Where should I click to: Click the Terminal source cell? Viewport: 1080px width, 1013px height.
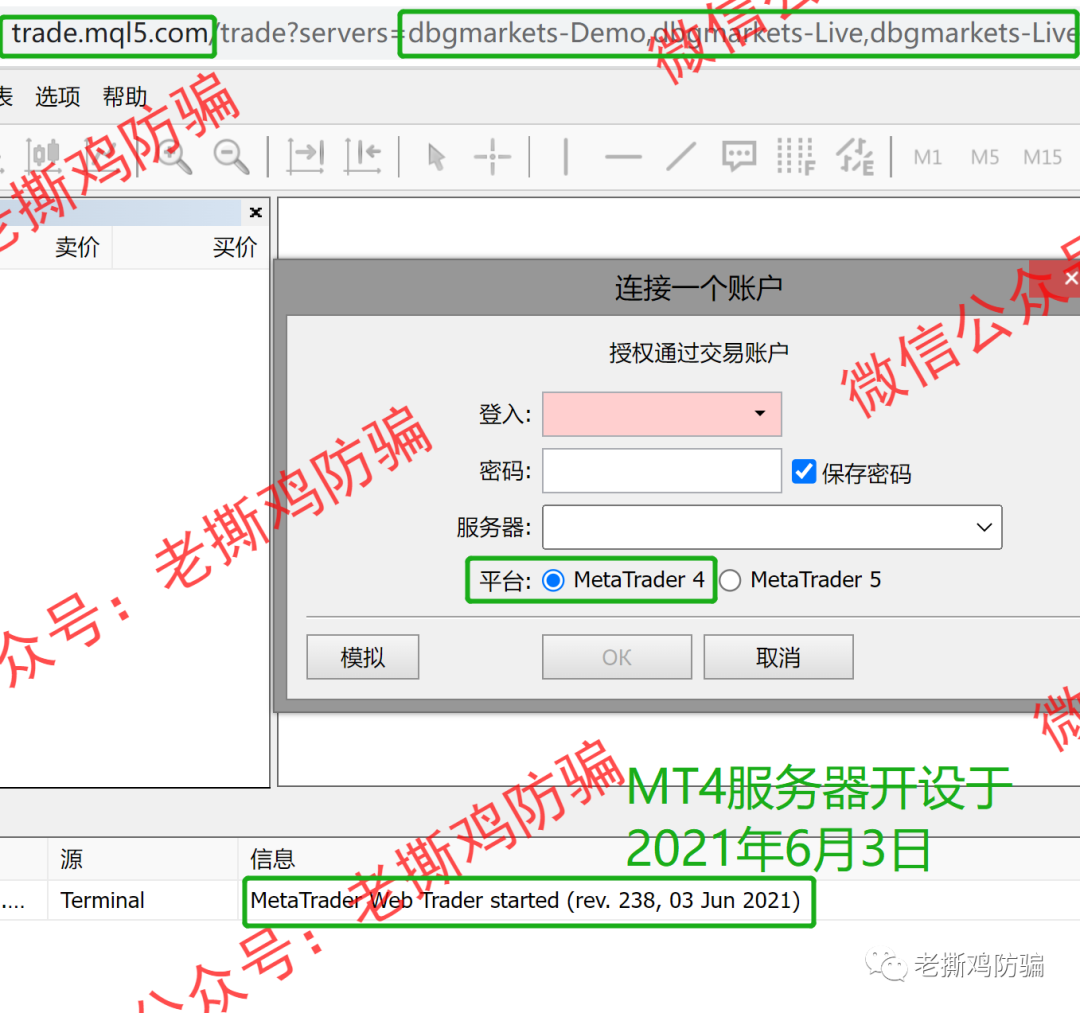coord(103,900)
